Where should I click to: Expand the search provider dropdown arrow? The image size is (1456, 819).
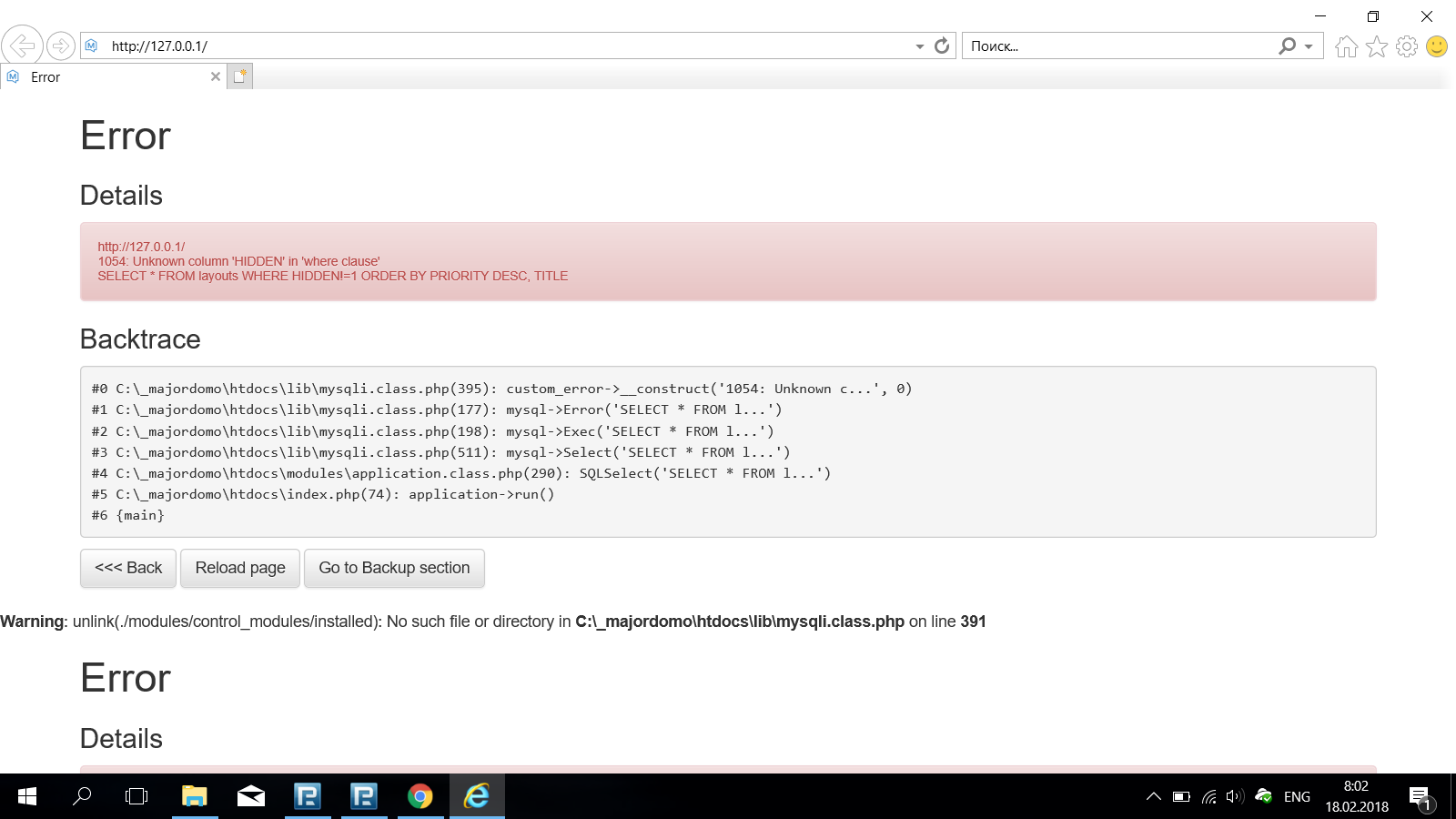click(1309, 46)
